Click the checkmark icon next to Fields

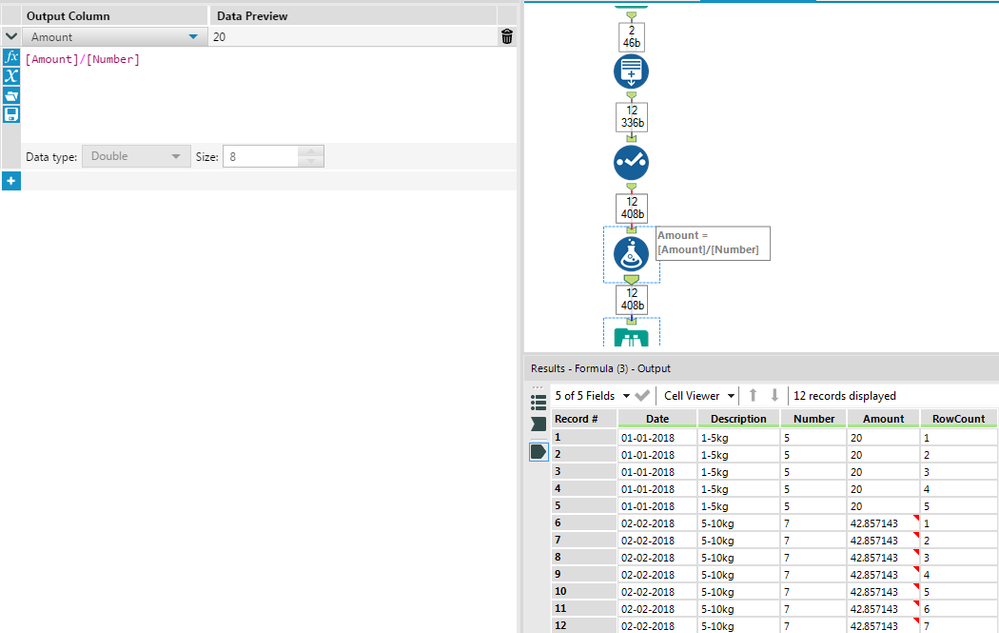[x=642, y=396]
